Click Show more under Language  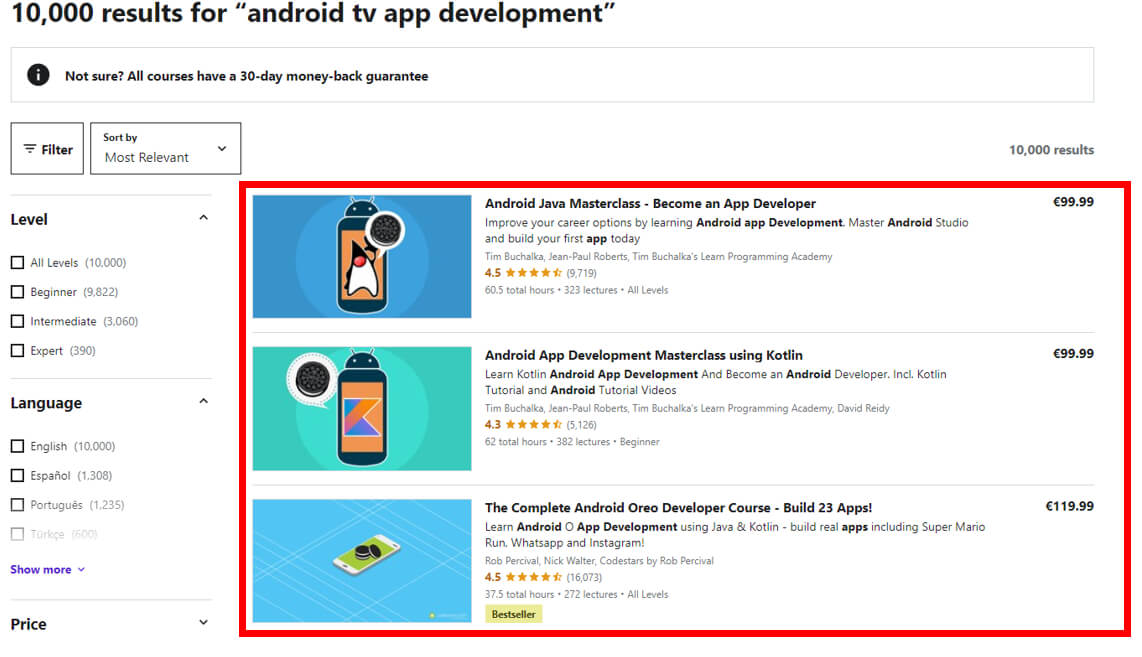pyautogui.click(x=47, y=570)
